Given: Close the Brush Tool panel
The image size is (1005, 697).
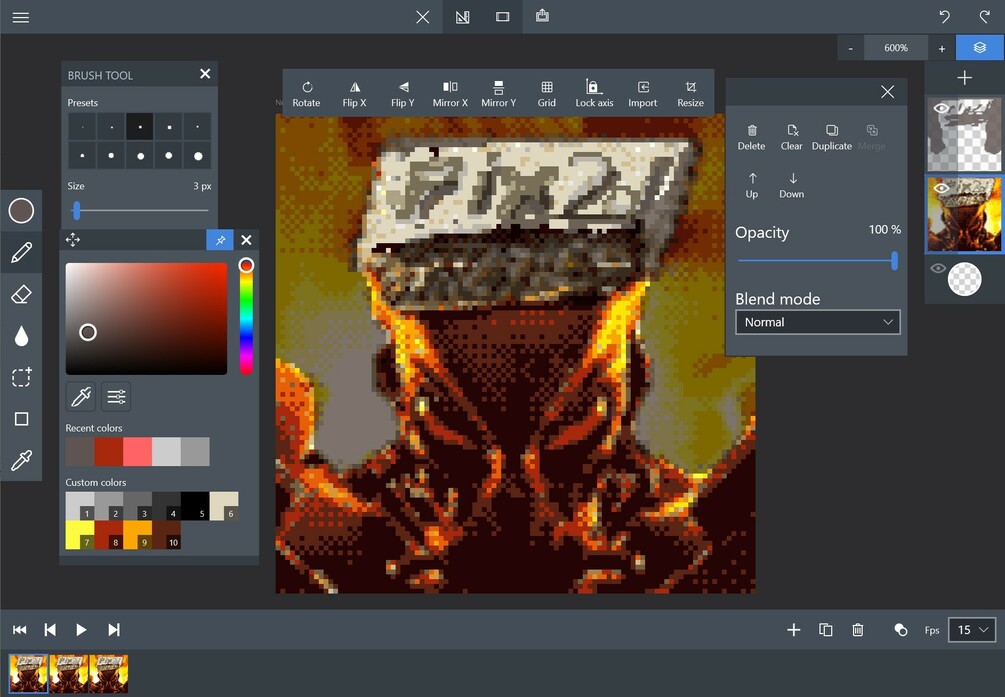Looking at the screenshot, I should click(x=205, y=74).
